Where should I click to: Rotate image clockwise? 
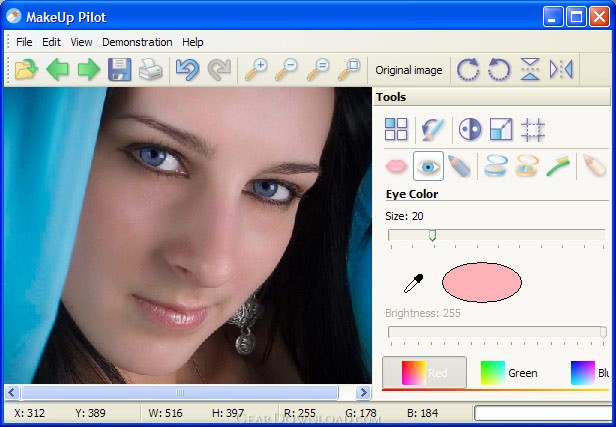pyautogui.click(x=468, y=70)
